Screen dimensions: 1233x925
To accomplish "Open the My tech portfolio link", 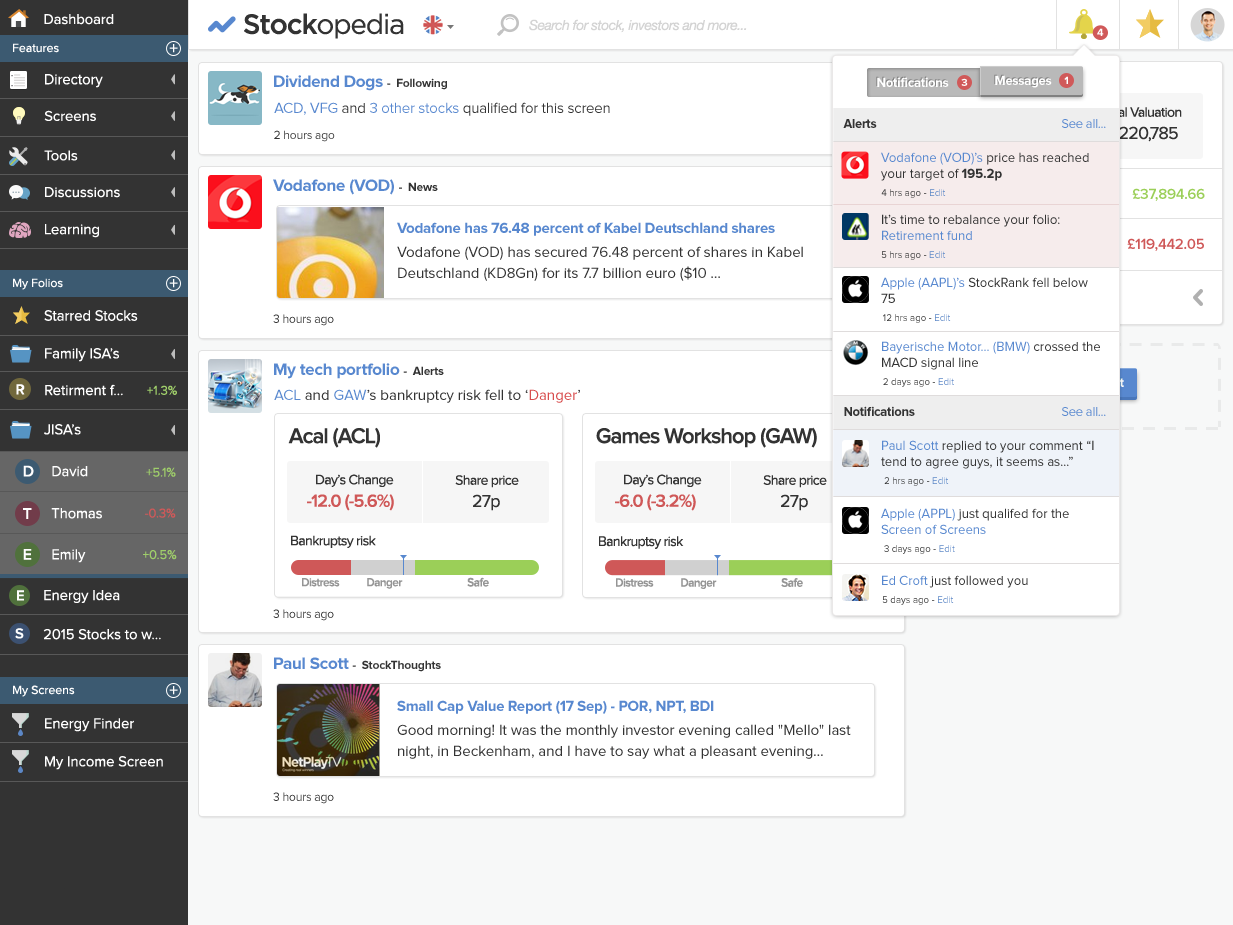I will [336, 370].
